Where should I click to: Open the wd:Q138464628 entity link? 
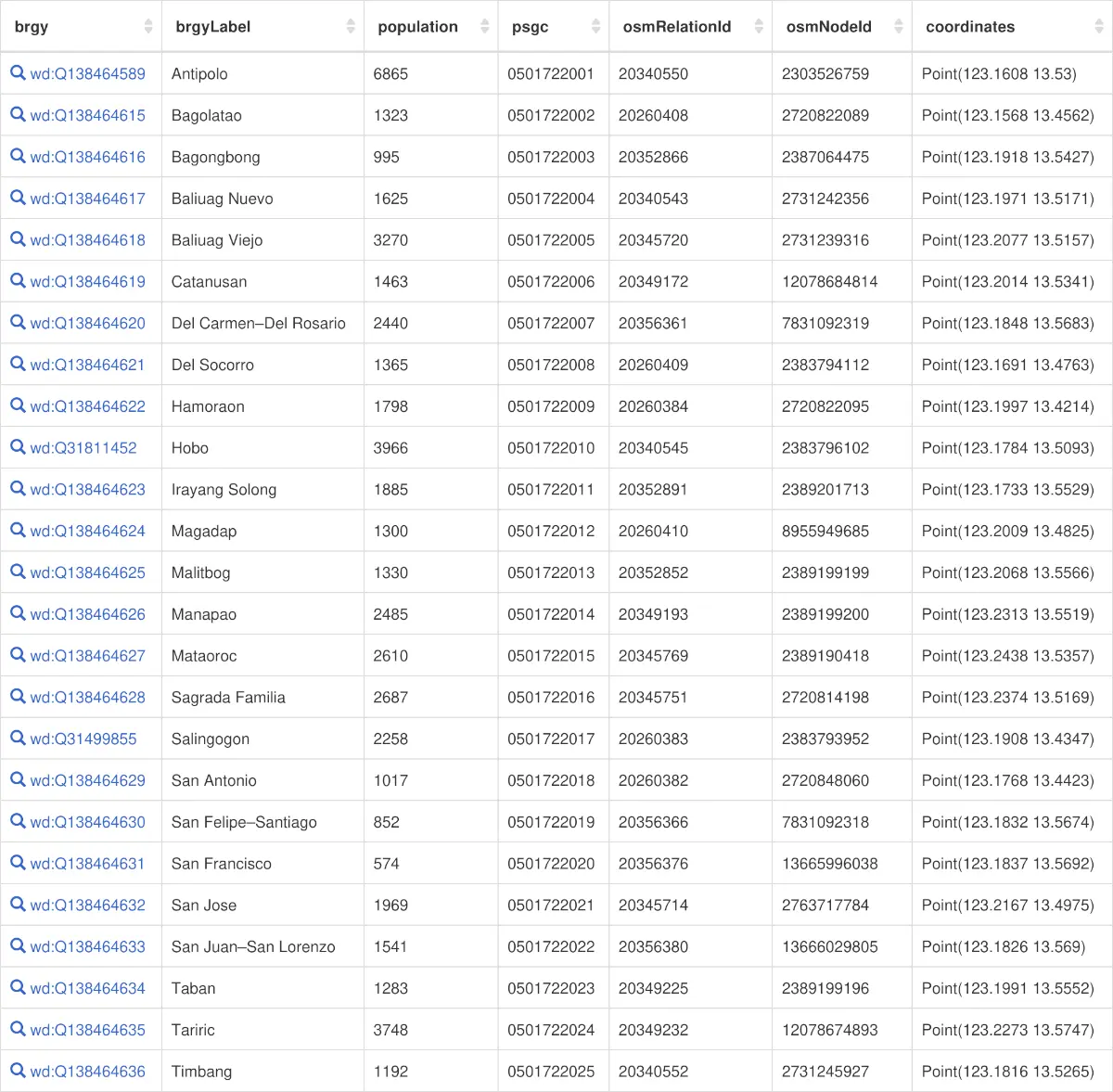[87, 697]
